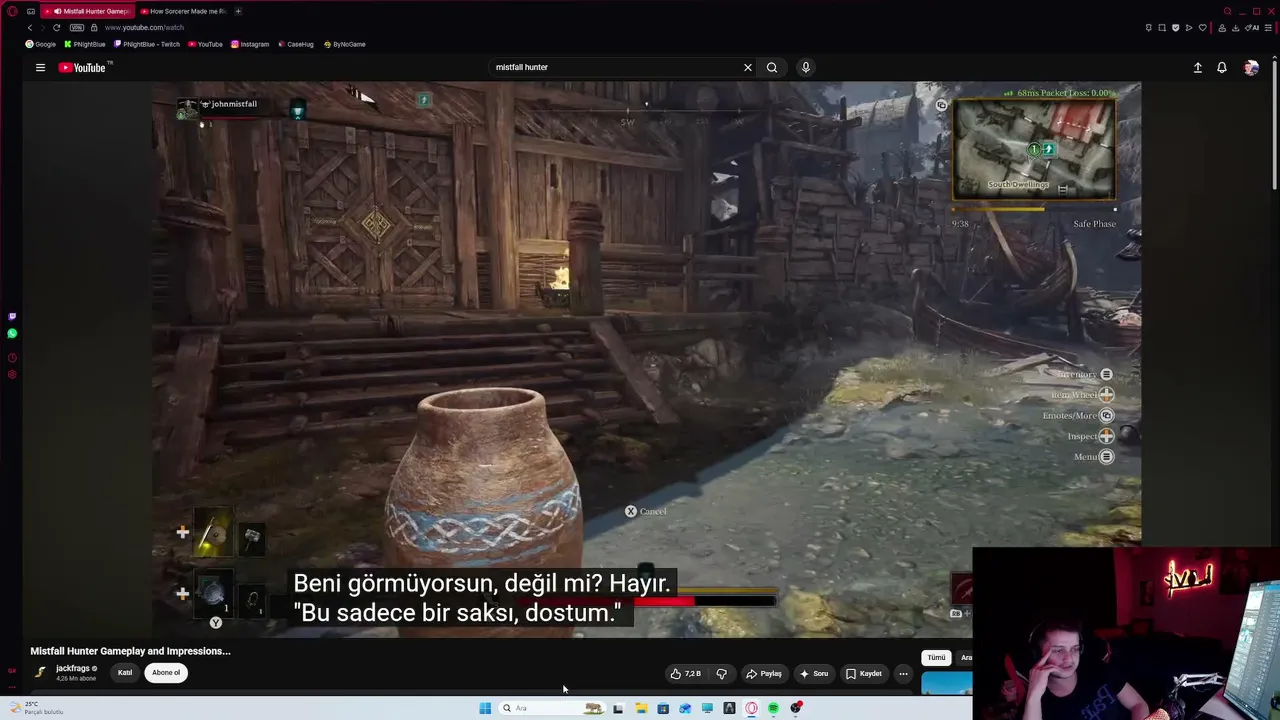The height and width of the screenshot is (720, 1280).
Task: Open File Explorer from the taskbar
Action: click(x=641, y=708)
